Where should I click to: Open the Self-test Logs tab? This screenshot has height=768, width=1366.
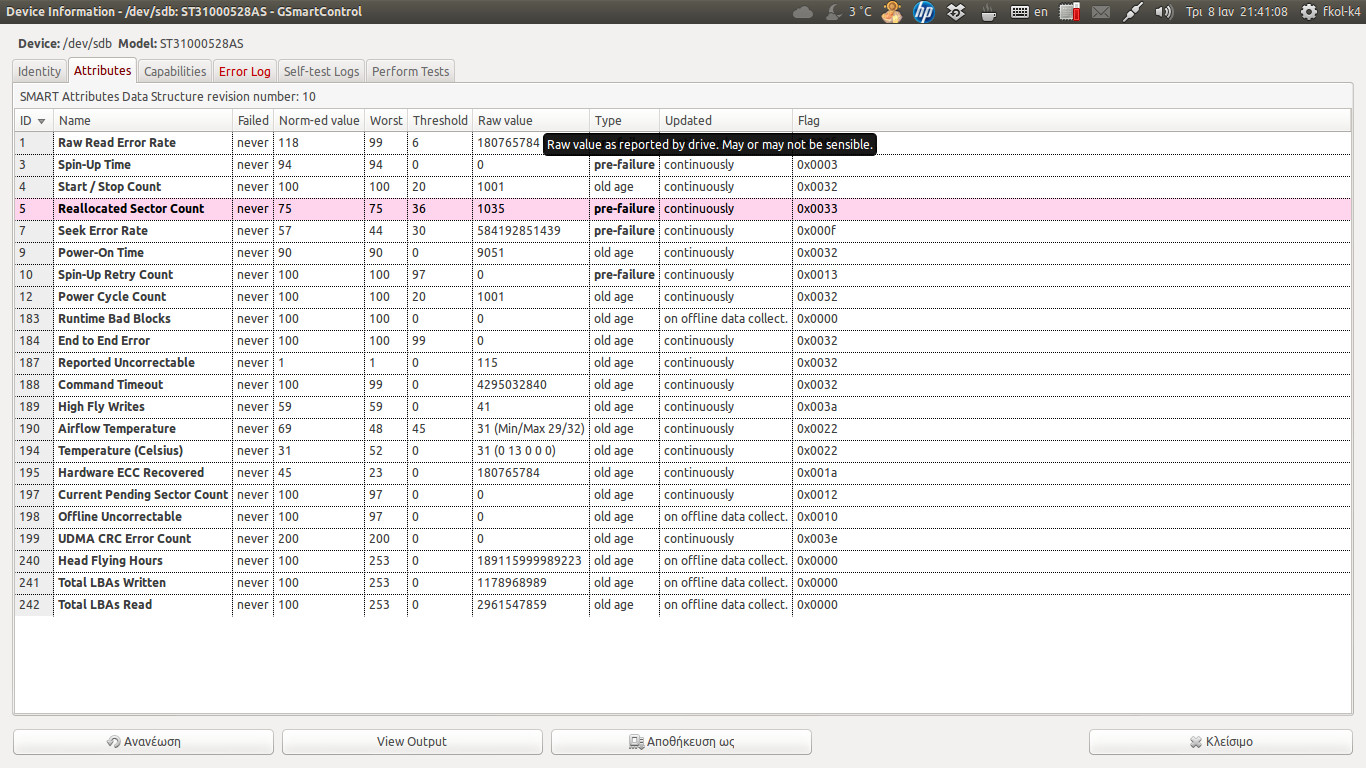click(321, 71)
